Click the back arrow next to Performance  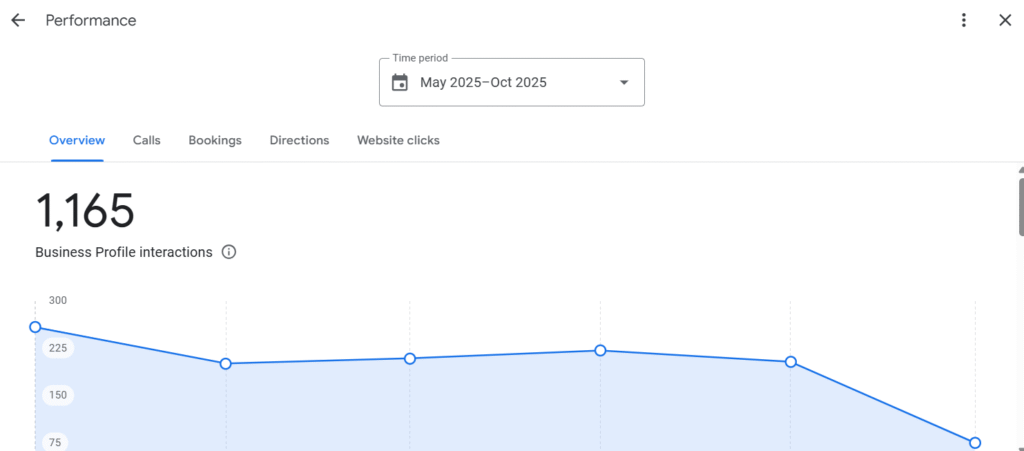click(x=18, y=20)
